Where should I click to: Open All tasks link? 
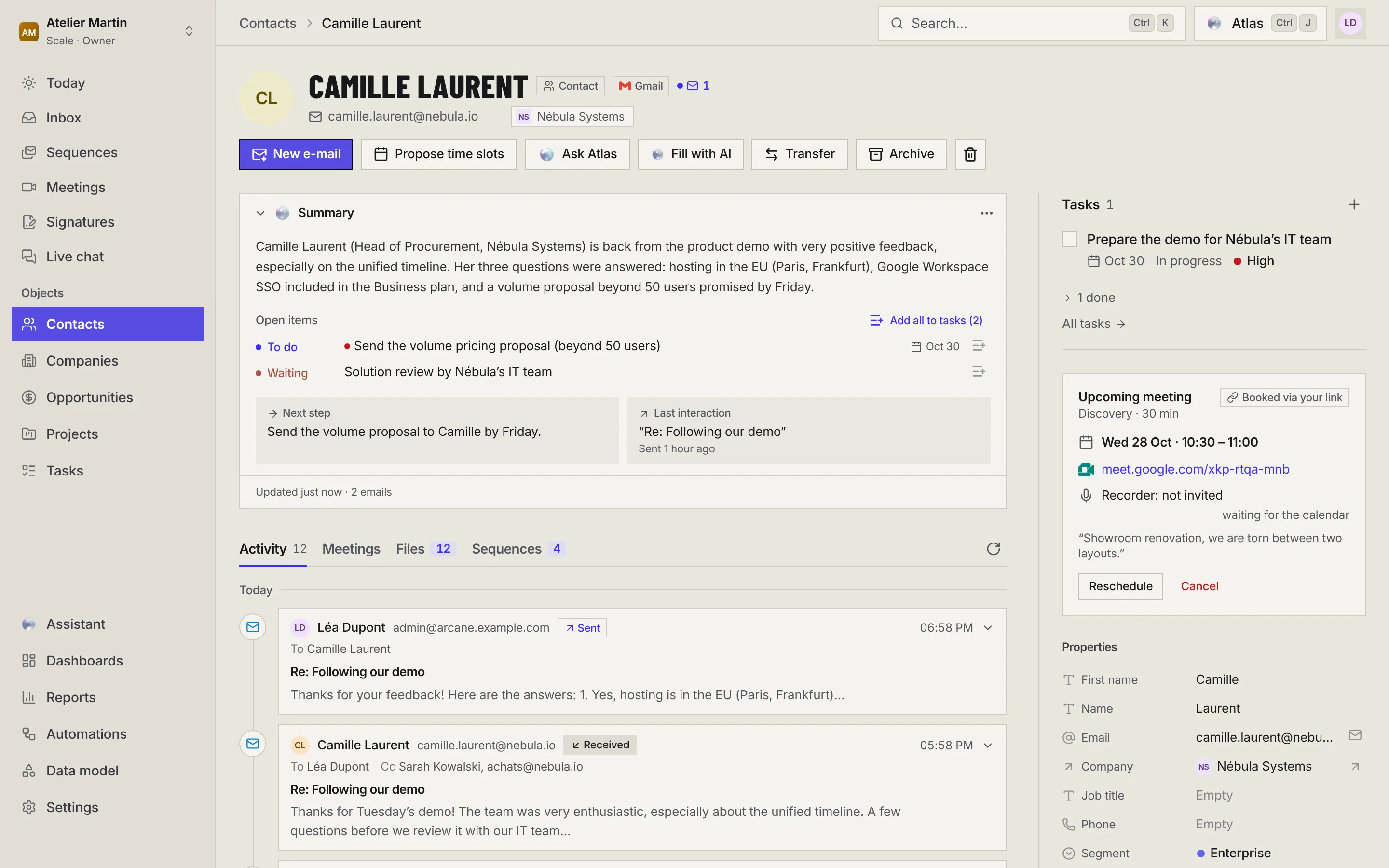[1094, 324]
